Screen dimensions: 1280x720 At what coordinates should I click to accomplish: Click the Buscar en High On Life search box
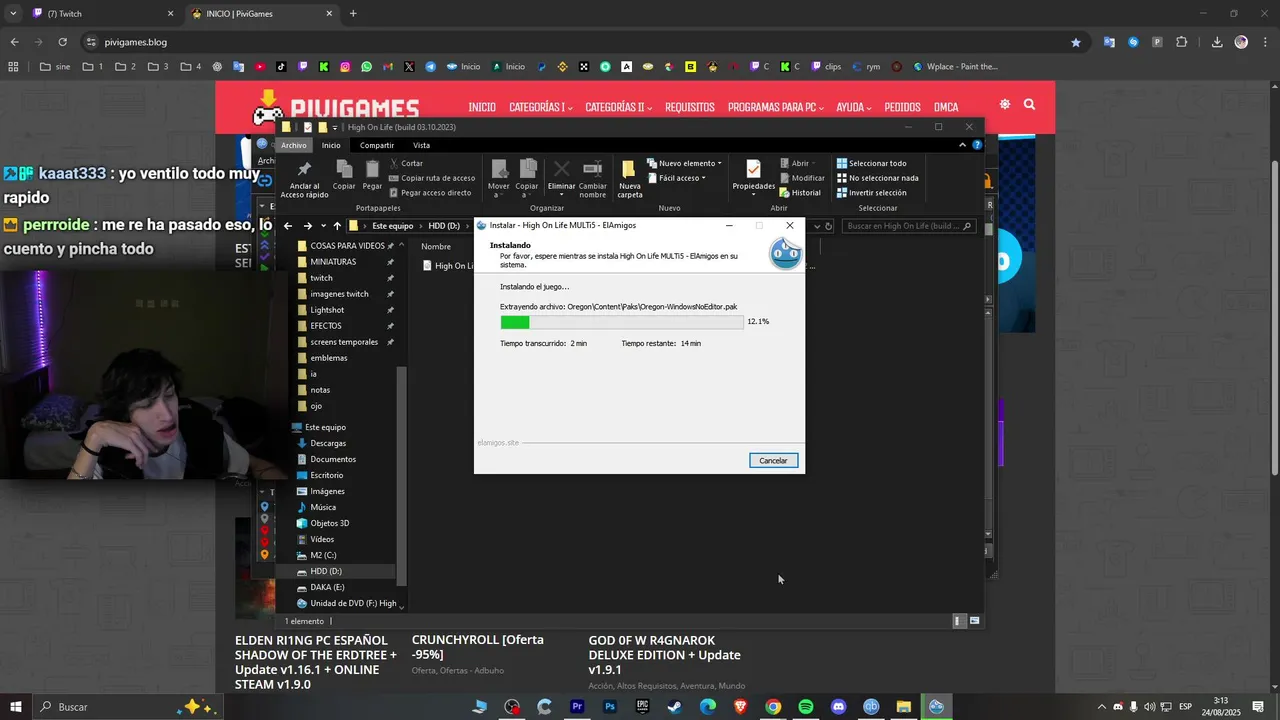pyautogui.click(x=910, y=226)
